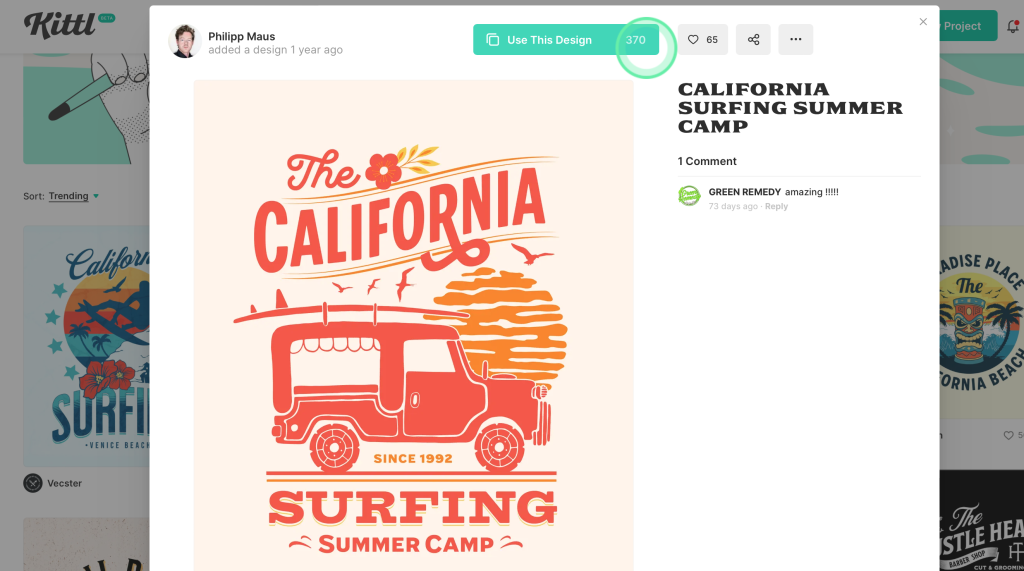The height and width of the screenshot is (571, 1024).
Task: Click the heart icon to like the design
Action: point(702,40)
